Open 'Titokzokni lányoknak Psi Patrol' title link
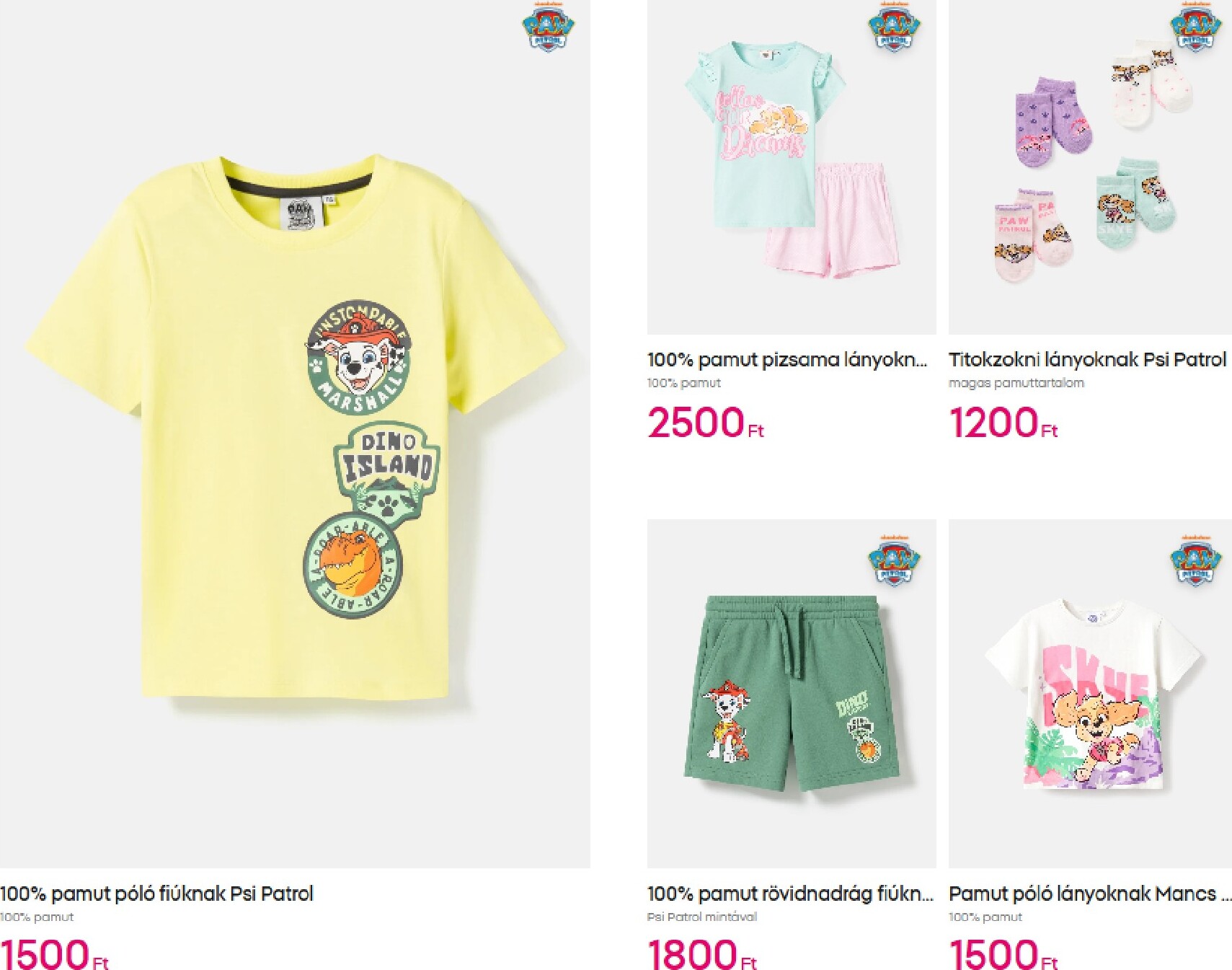 pyautogui.click(x=1087, y=360)
